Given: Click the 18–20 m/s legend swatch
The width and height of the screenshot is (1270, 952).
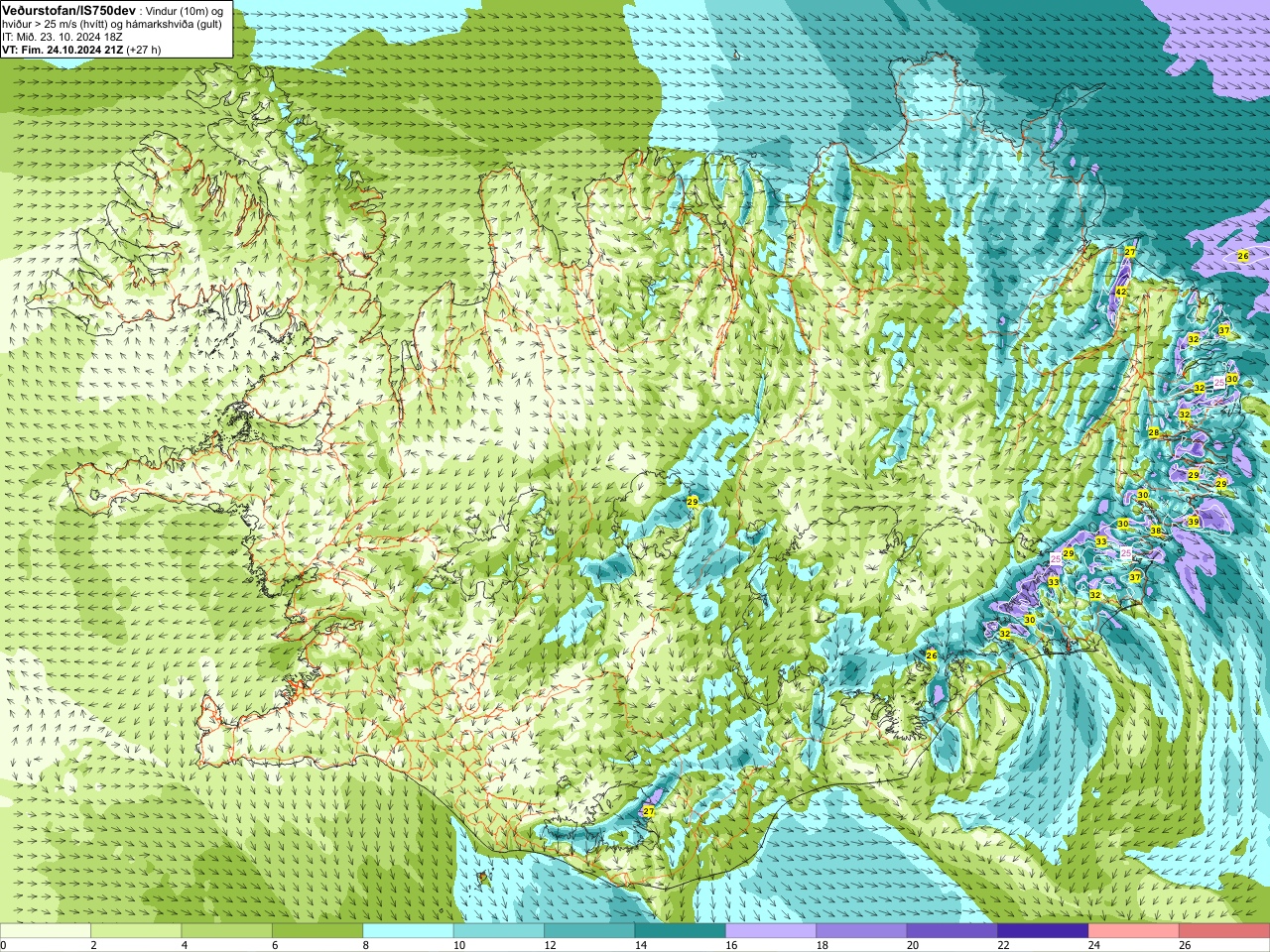Looking at the screenshot, I should point(861,931).
